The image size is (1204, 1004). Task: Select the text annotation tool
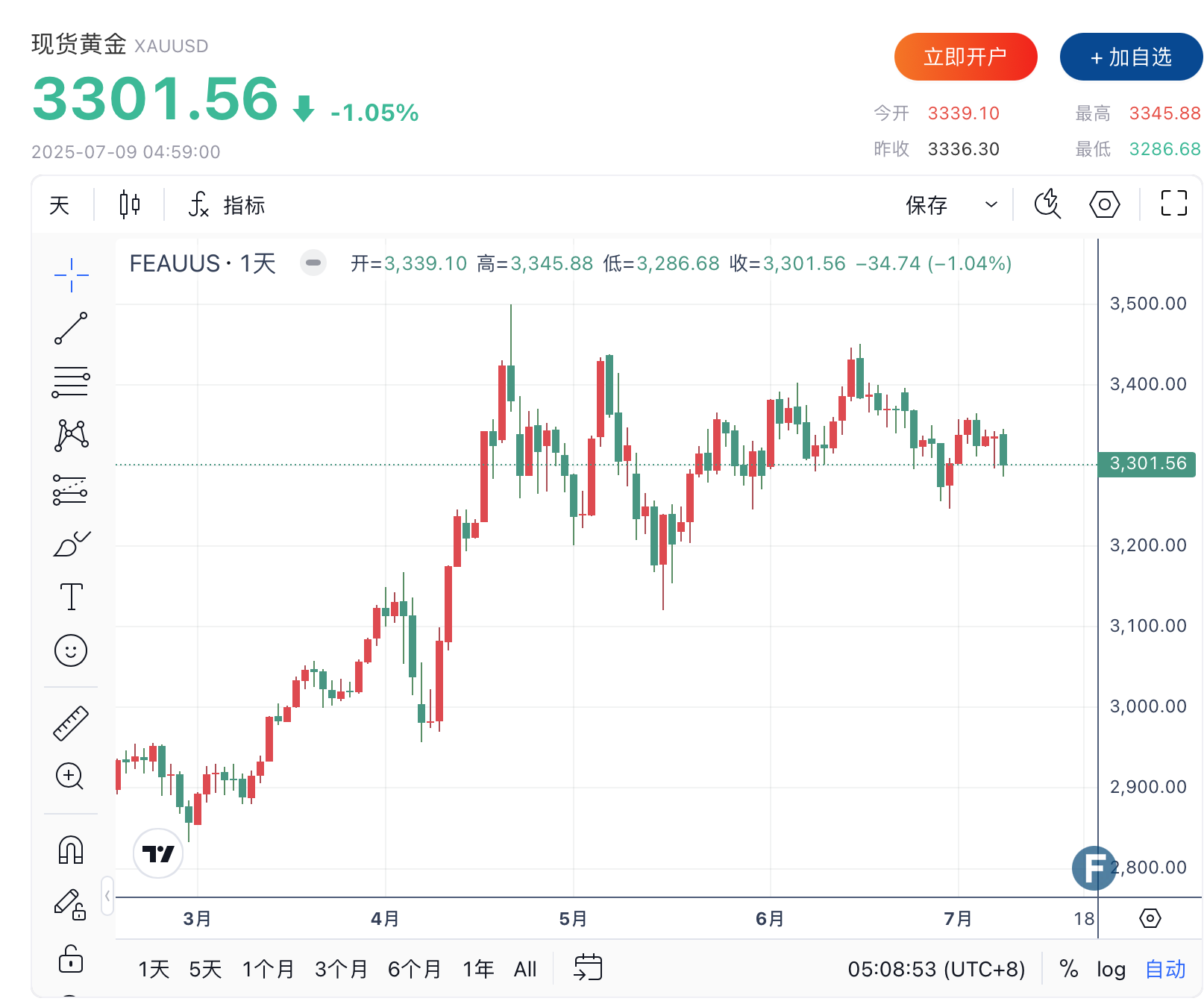[x=71, y=596]
